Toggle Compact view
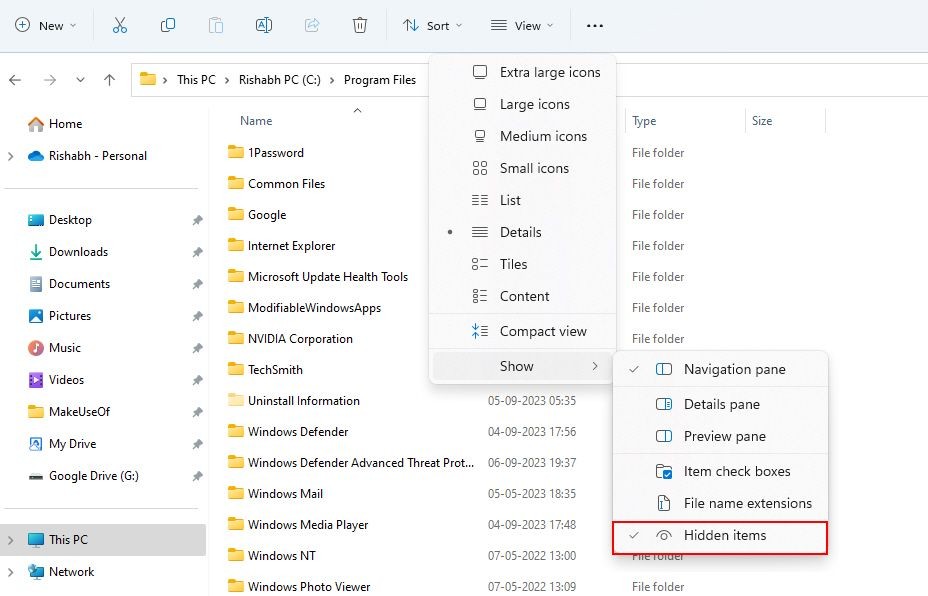The height and width of the screenshot is (596, 928). coord(522,331)
